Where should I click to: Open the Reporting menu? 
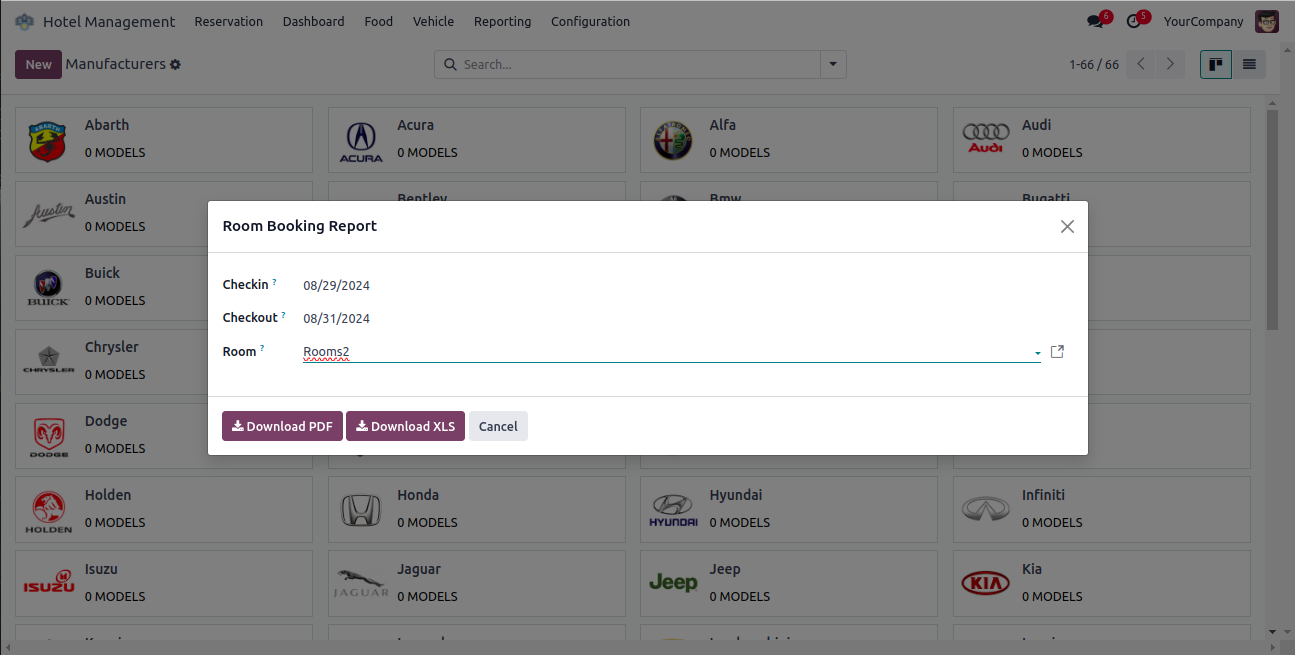tap(502, 21)
